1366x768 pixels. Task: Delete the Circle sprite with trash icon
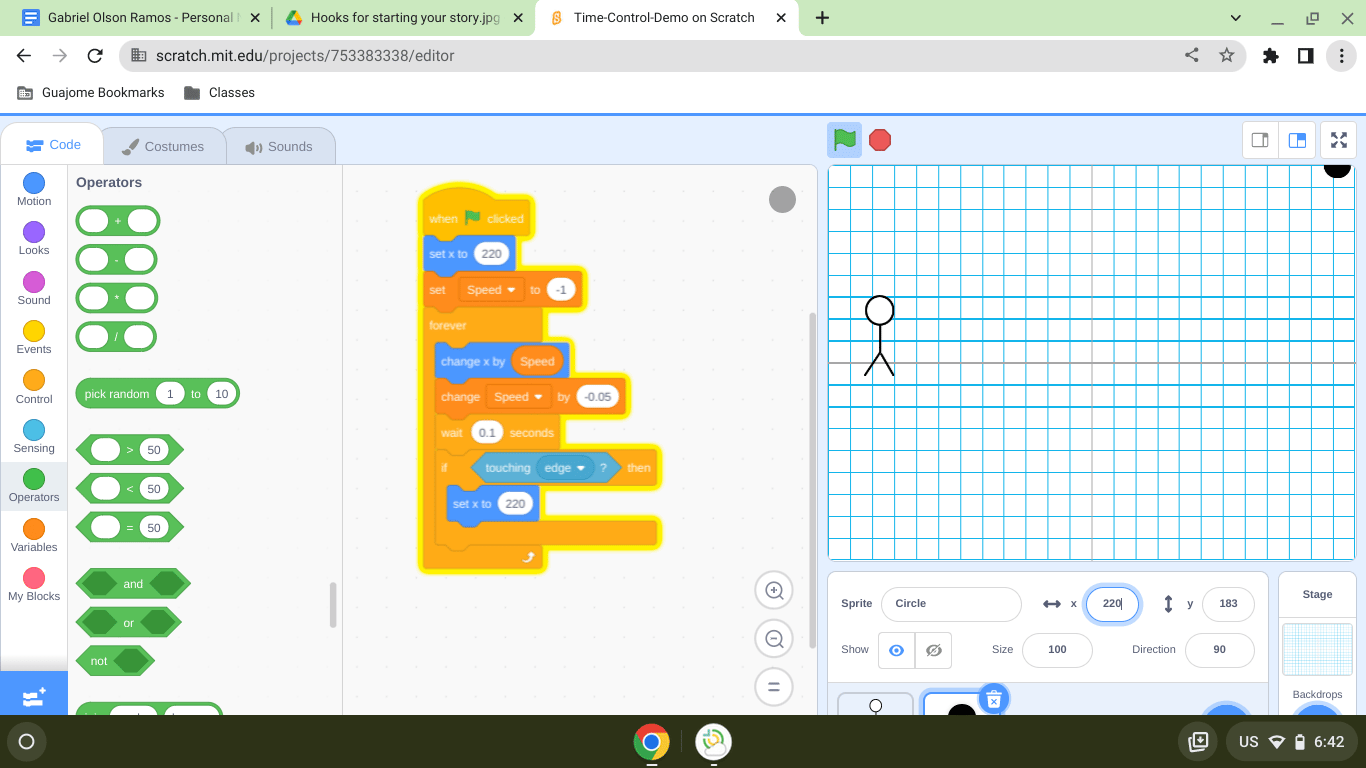point(993,699)
